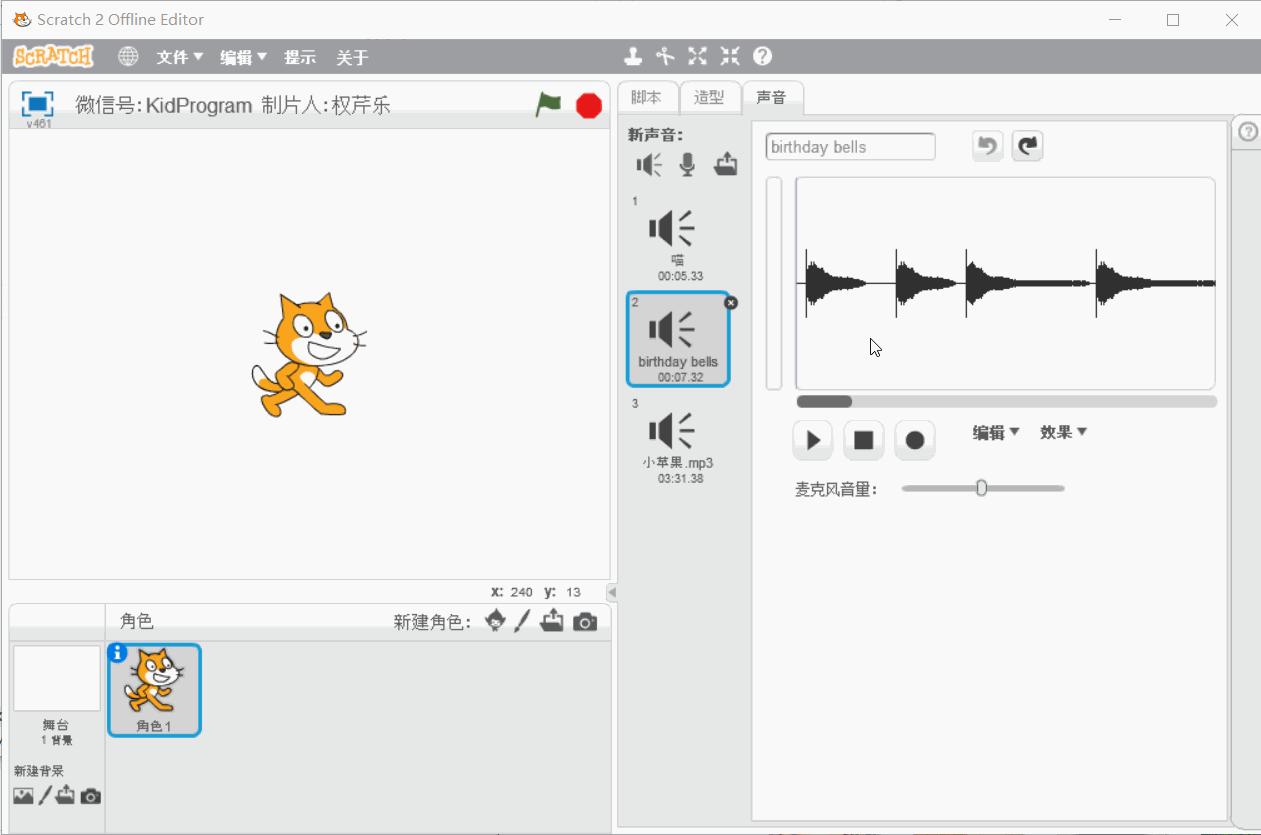Open the 编辑 sound edit dropdown

pyautogui.click(x=995, y=432)
